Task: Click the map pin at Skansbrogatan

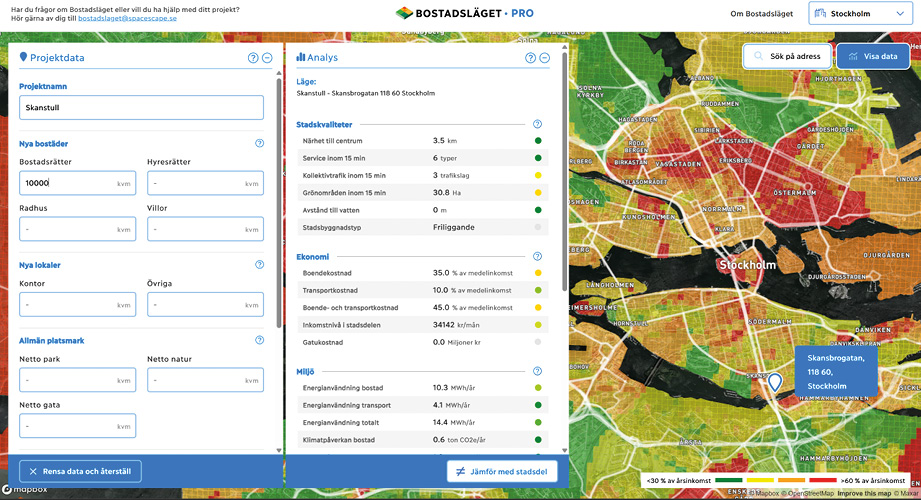Action: (x=774, y=383)
